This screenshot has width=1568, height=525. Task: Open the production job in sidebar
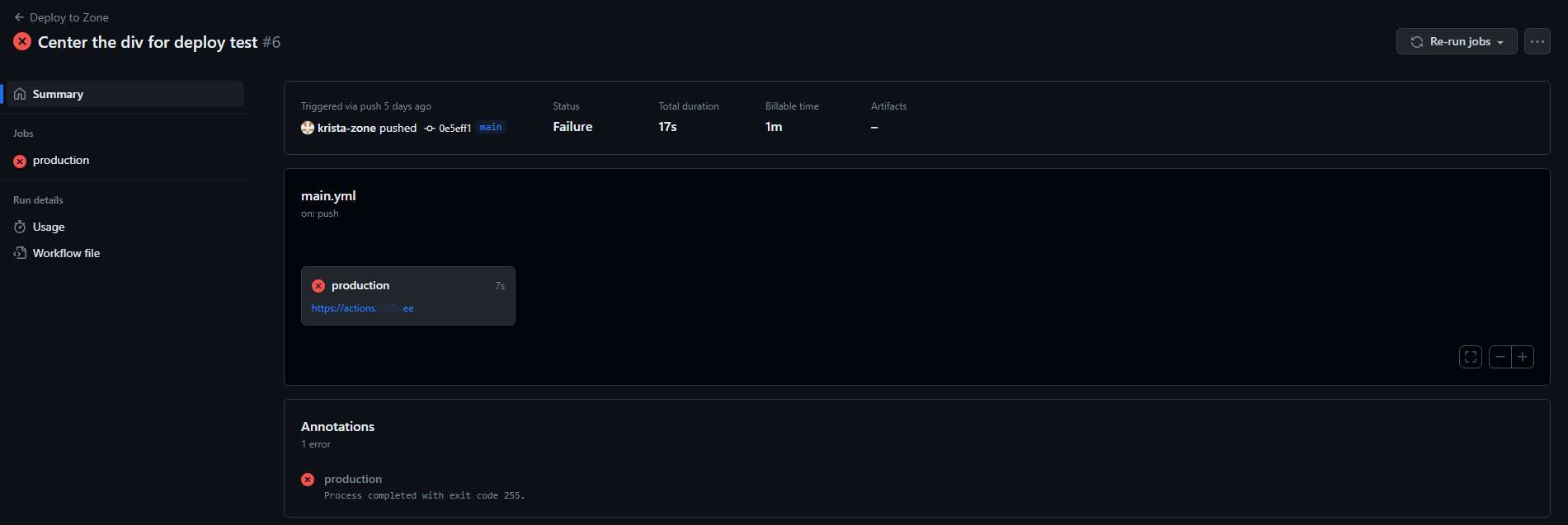[x=61, y=161]
